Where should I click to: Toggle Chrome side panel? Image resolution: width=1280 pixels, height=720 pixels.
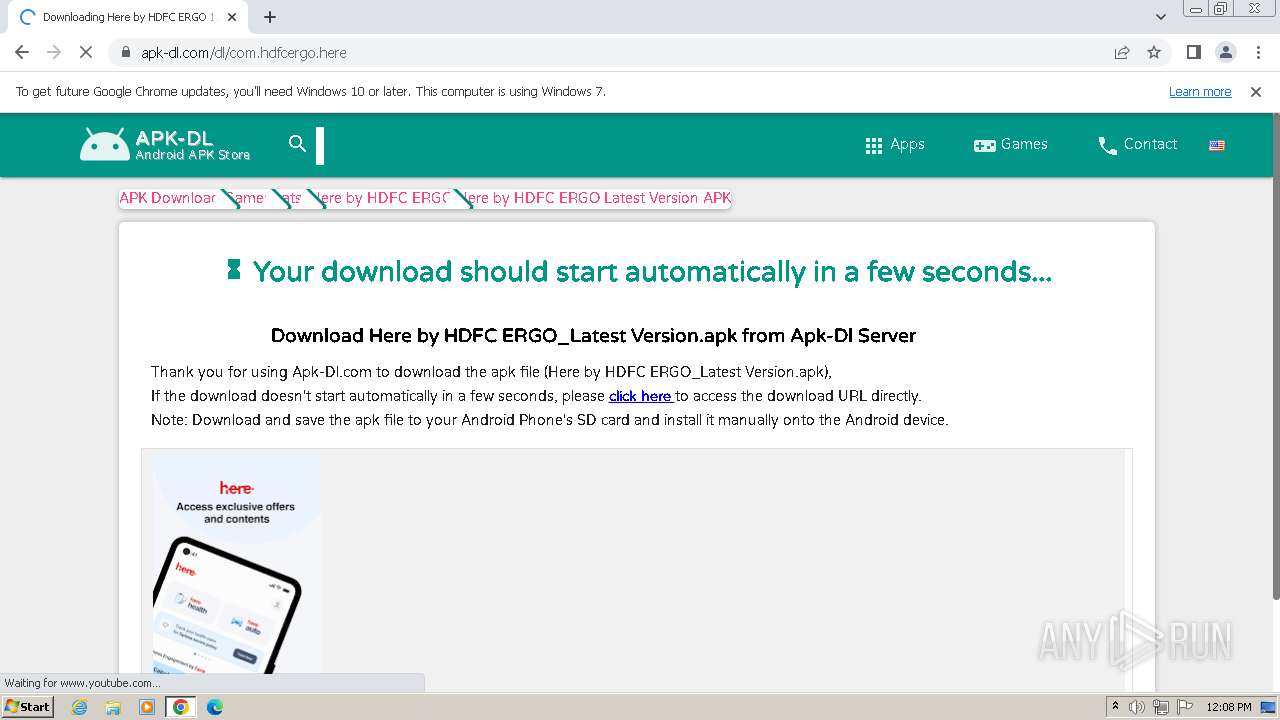(x=1193, y=52)
